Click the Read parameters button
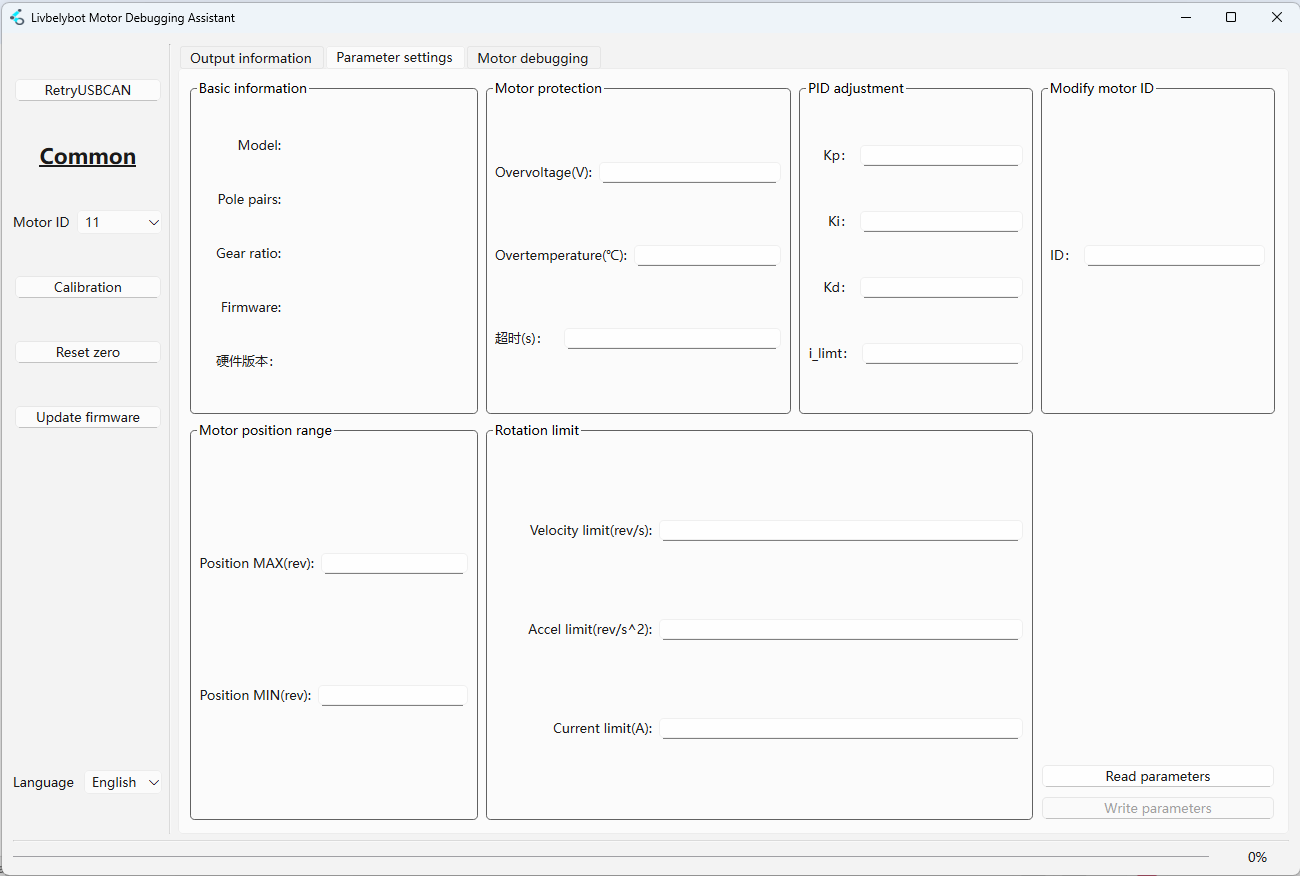 click(1157, 776)
